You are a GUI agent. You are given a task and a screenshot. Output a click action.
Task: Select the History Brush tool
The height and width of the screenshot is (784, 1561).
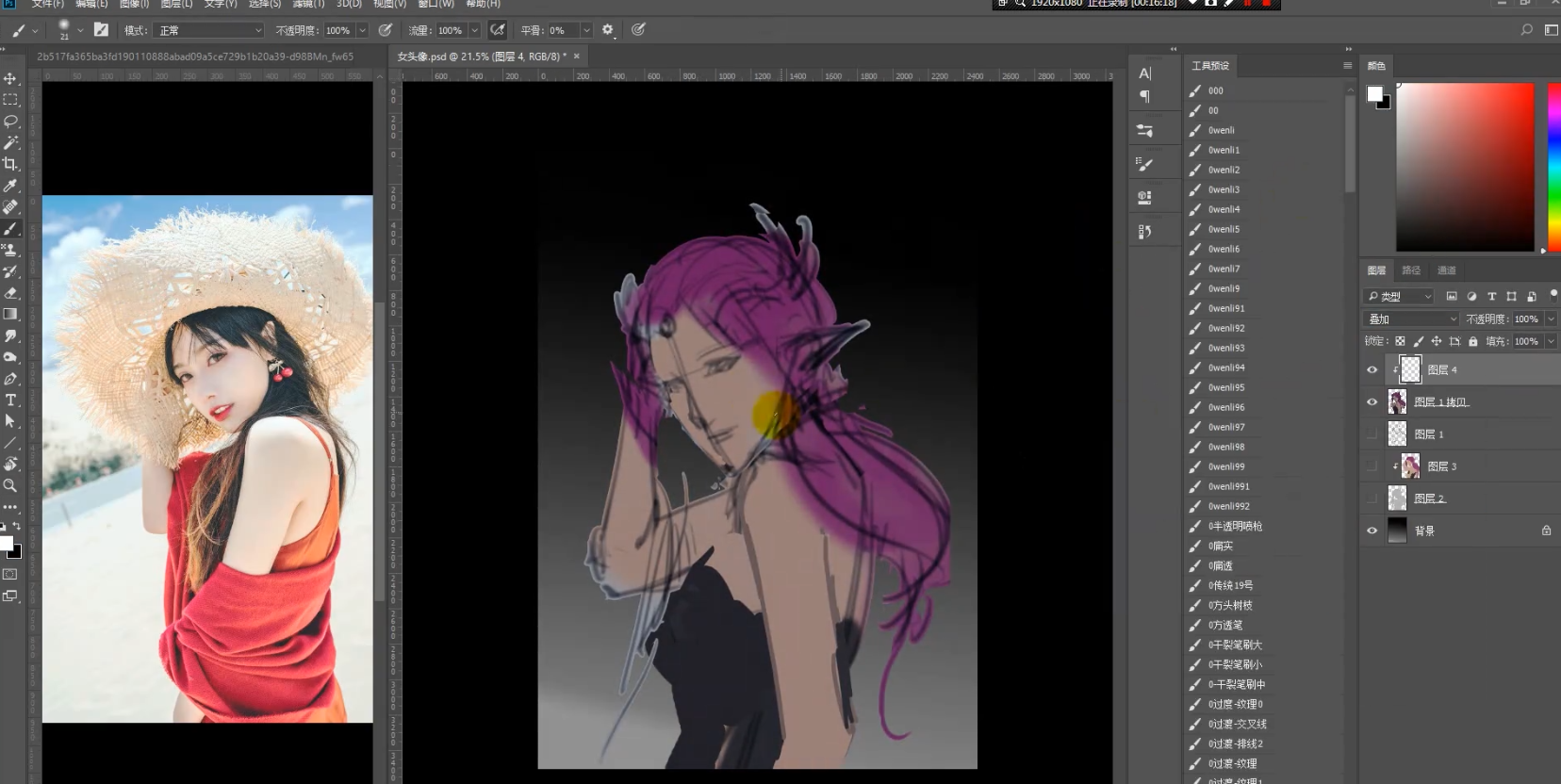tap(10, 272)
